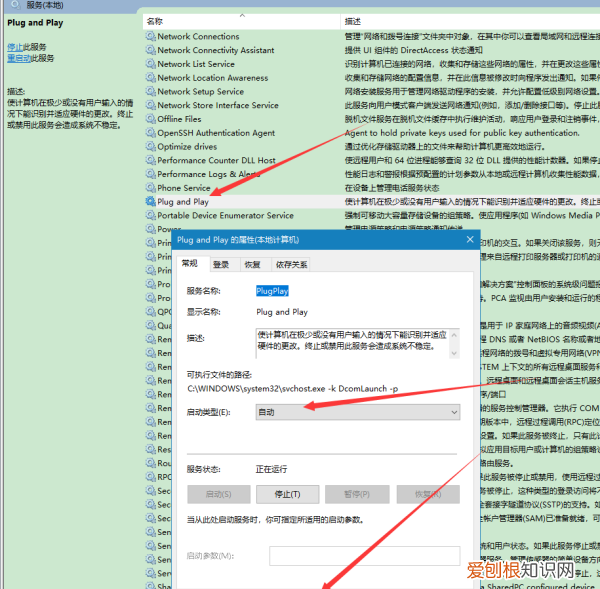Switch to the 依存关系 tab
Screen dimensions: 600x589
[292, 264]
